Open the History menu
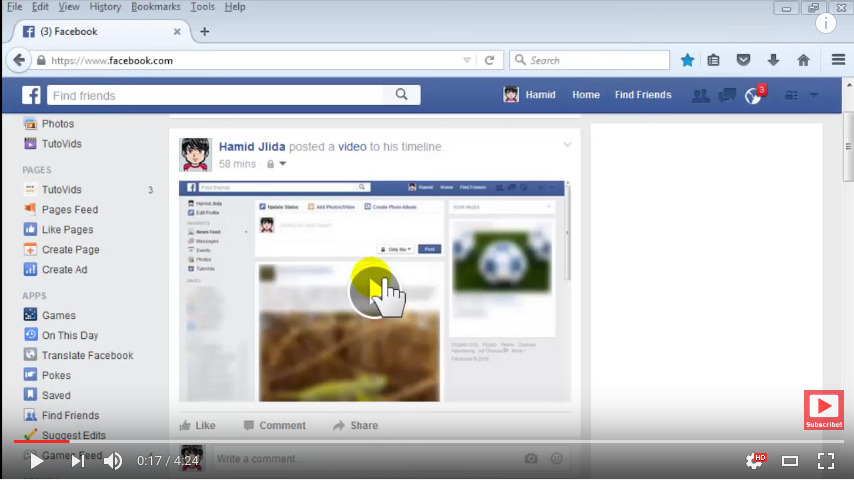 [x=105, y=7]
